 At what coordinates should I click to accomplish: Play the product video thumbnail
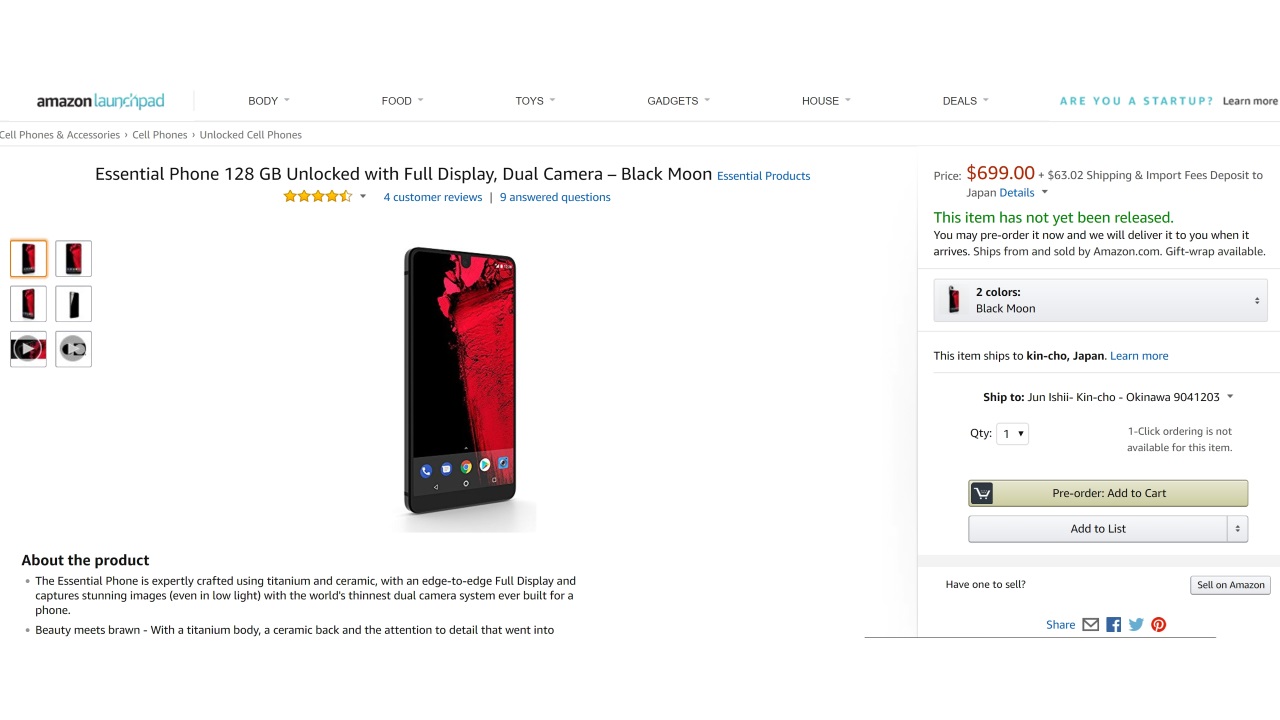click(28, 349)
